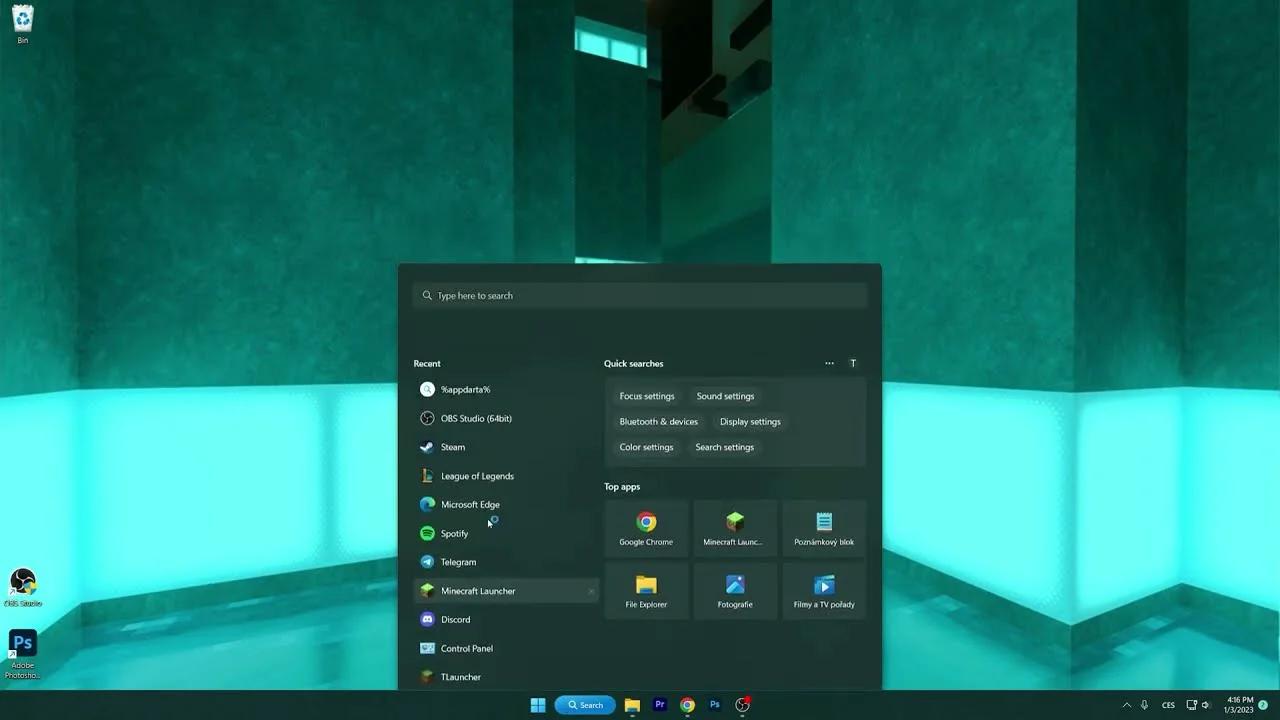The image size is (1280, 720).
Task: Open Photoshop from the taskbar
Action: 715,705
